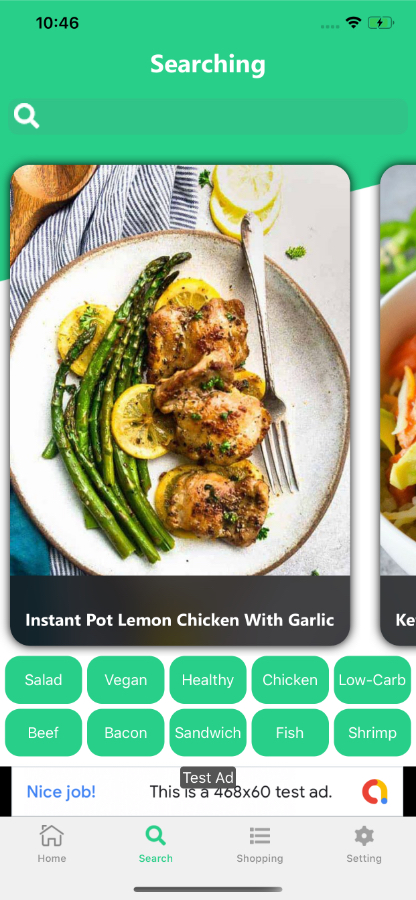Select the Search tab icon
The height and width of the screenshot is (900, 416).
[x=155, y=835]
